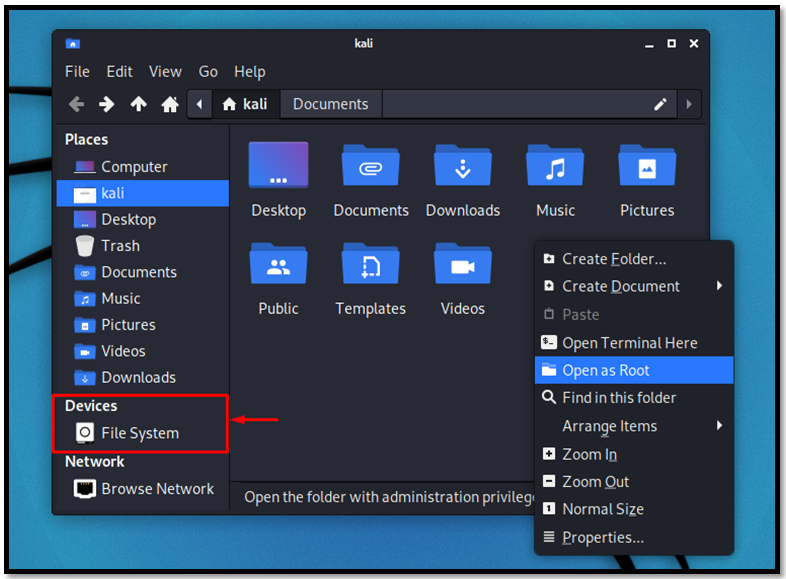Expand Create Document submenu
Image resolution: width=786 pixels, height=579 pixels.
point(634,286)
